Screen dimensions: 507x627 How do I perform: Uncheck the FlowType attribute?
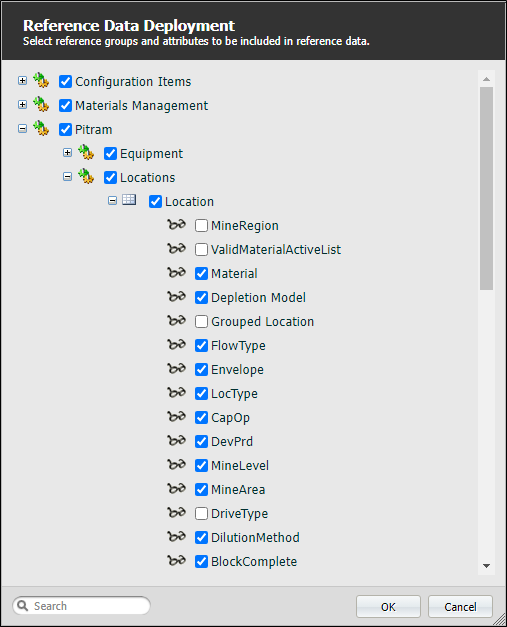tap(201, 345)
